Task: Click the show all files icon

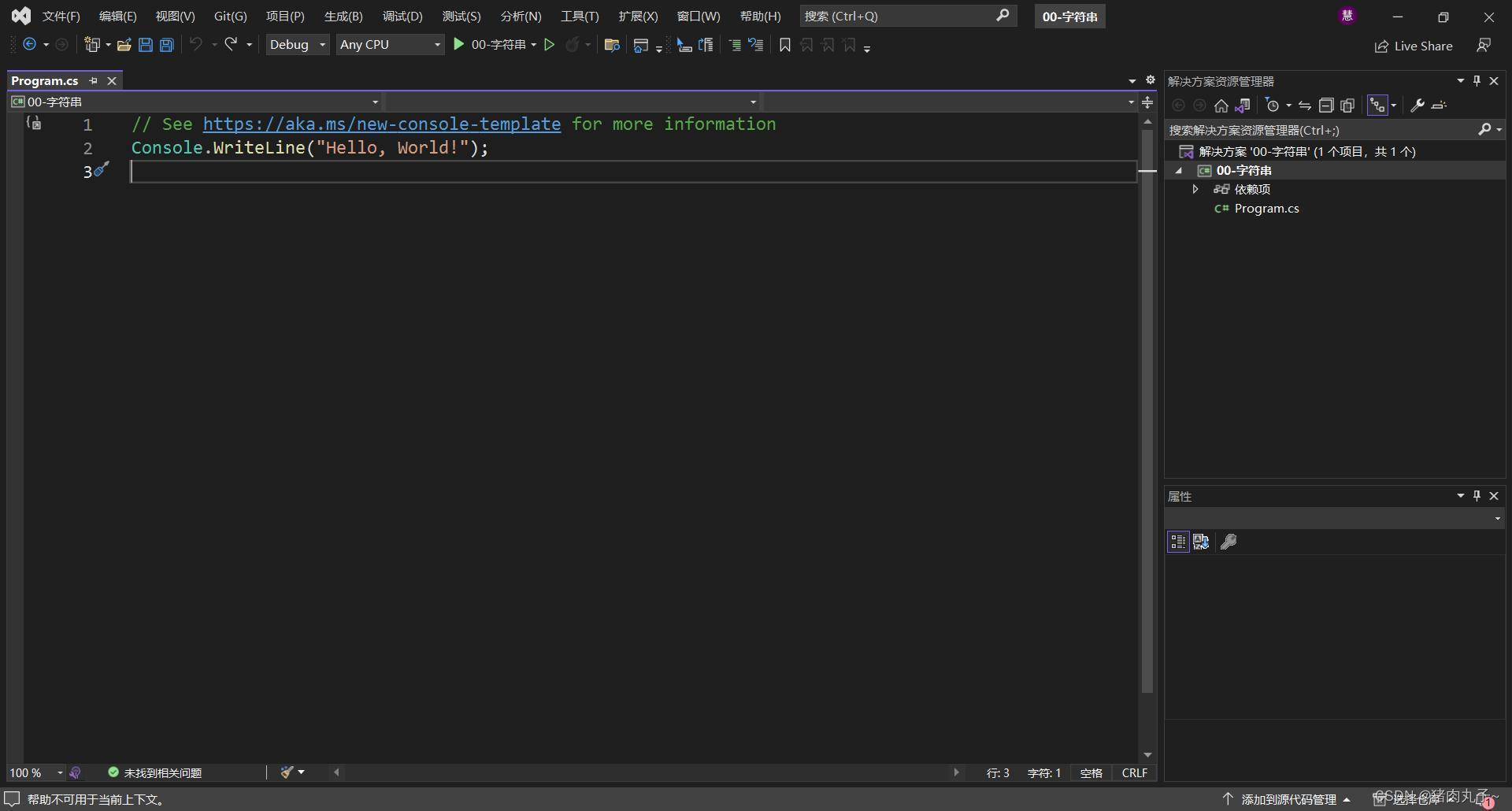Action: pyautogui.click(x=1347, y=106)
